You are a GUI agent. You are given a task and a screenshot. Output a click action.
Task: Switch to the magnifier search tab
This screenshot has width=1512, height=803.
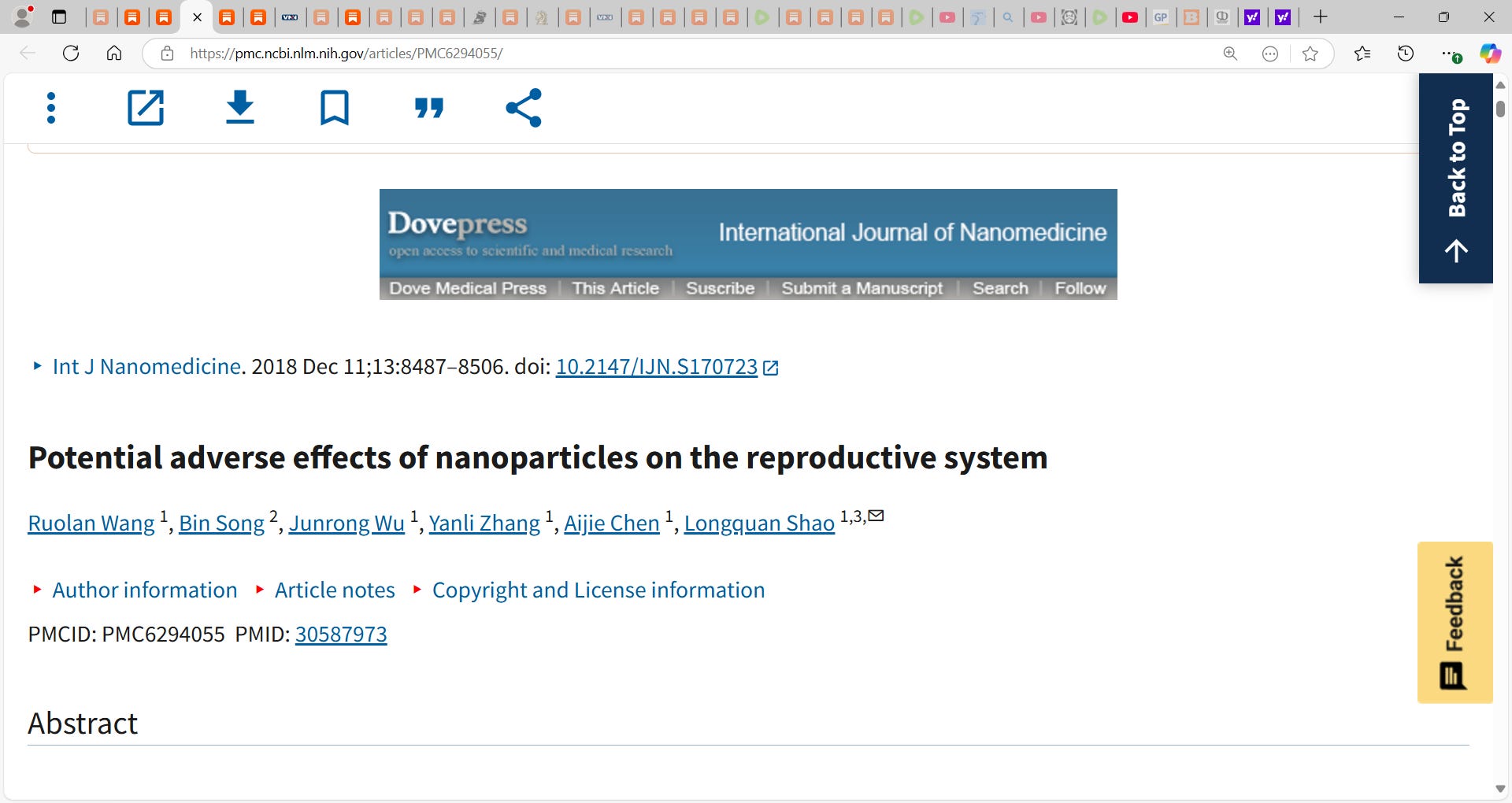click(x=1008, y=17)
